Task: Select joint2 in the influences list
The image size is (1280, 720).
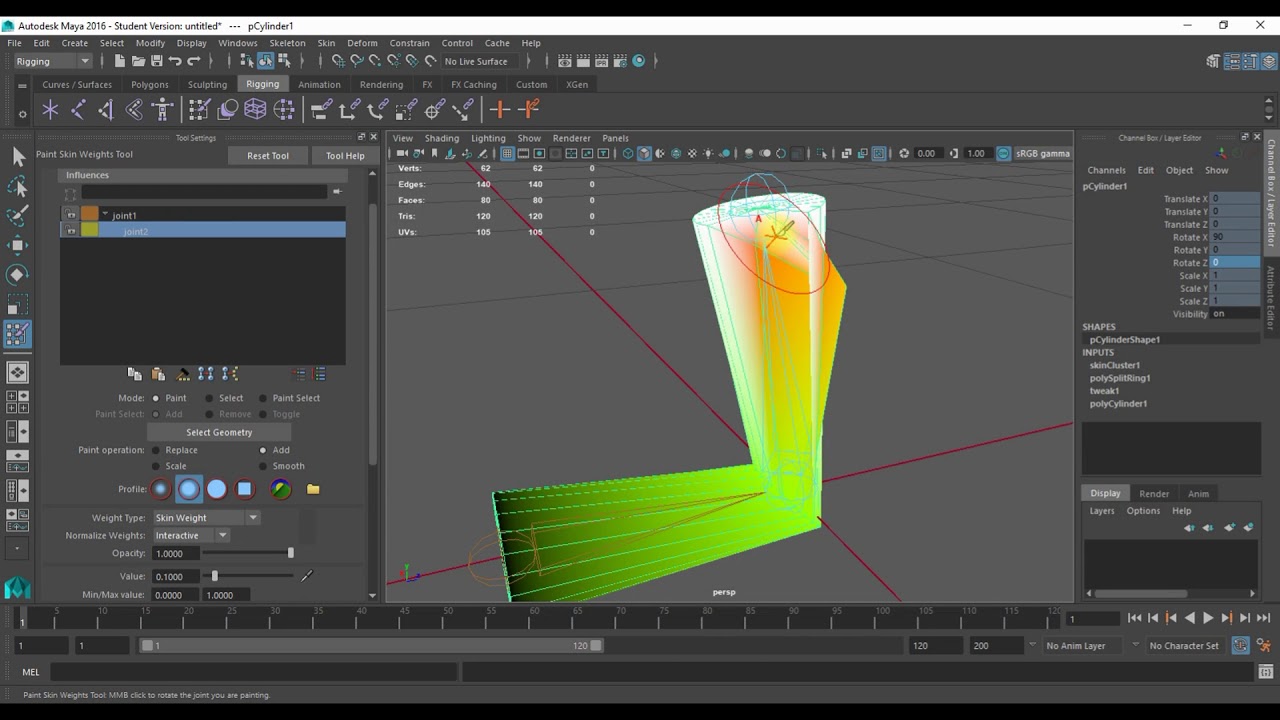Action: (203, 231)
